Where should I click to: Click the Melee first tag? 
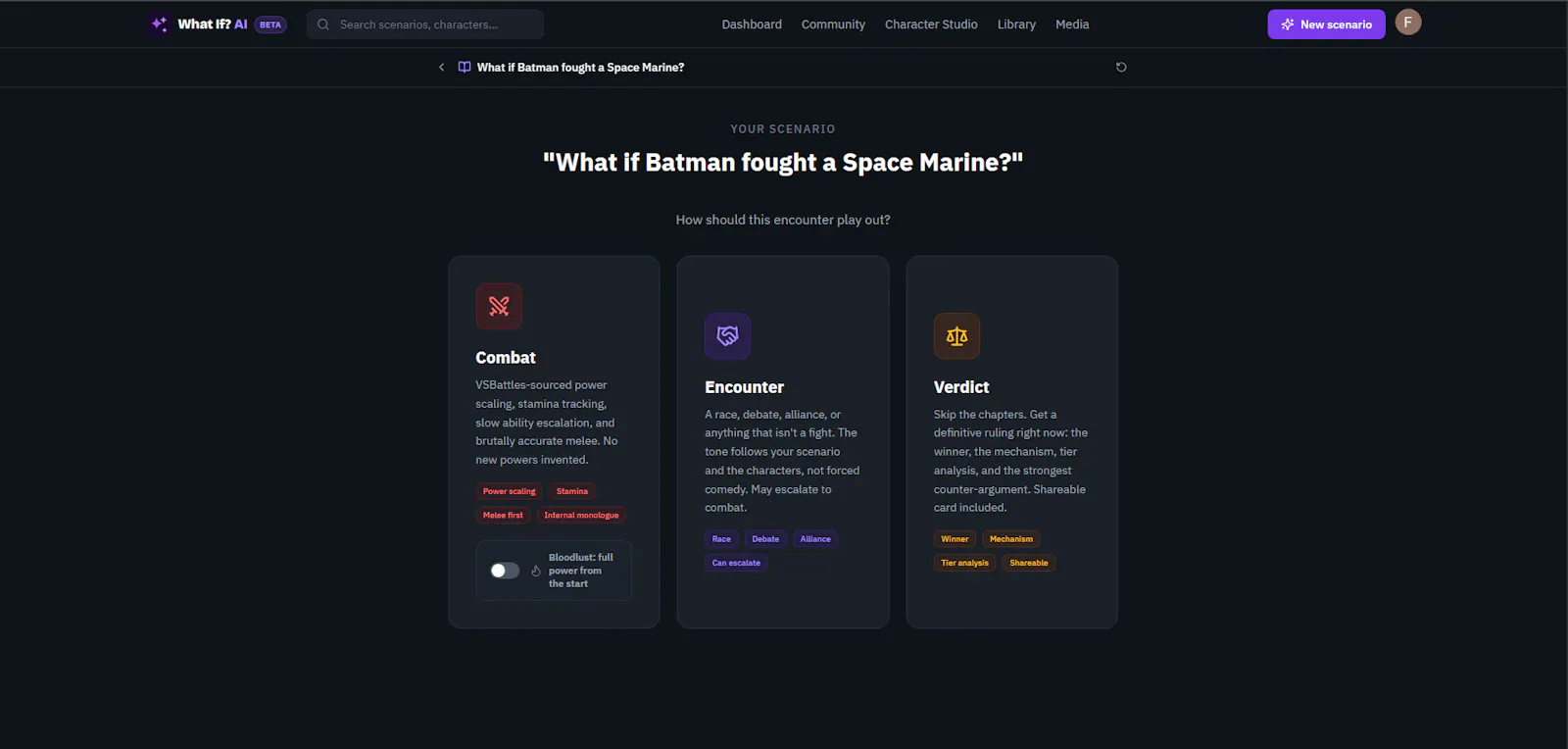click(503, 515)
